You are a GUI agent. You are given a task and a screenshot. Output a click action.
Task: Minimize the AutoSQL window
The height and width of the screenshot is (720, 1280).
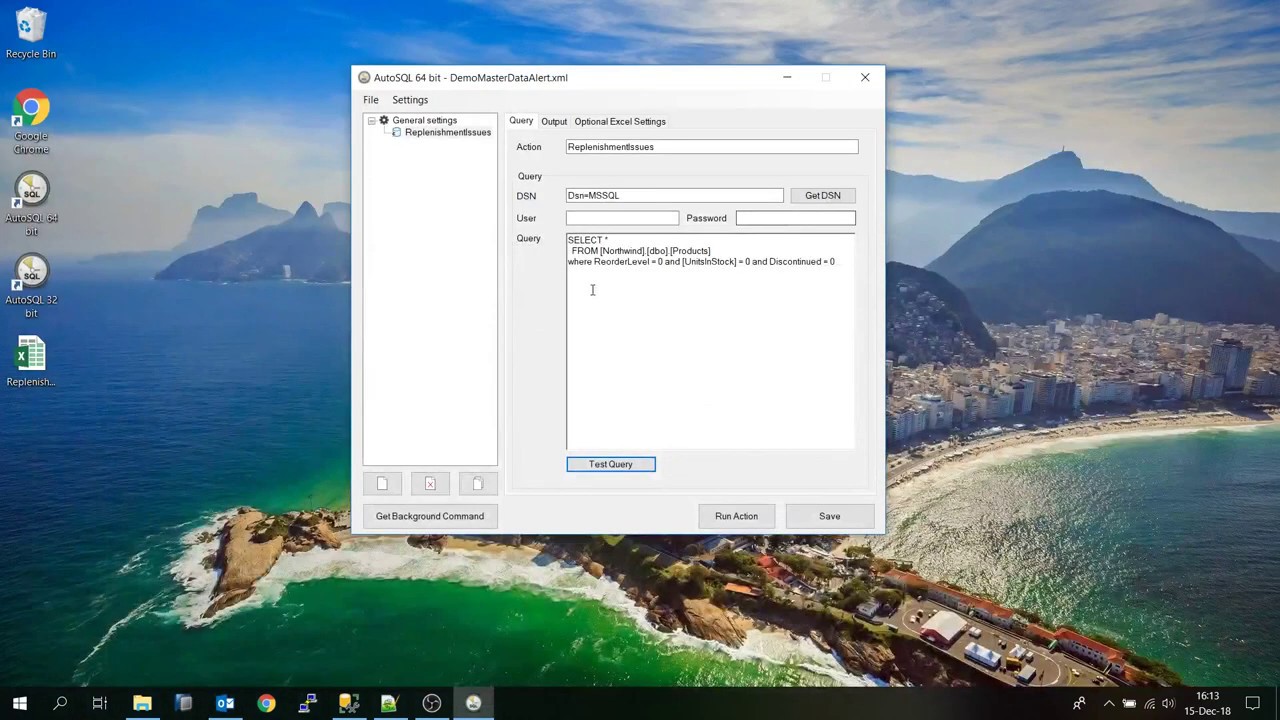click(x=787, y=77)
